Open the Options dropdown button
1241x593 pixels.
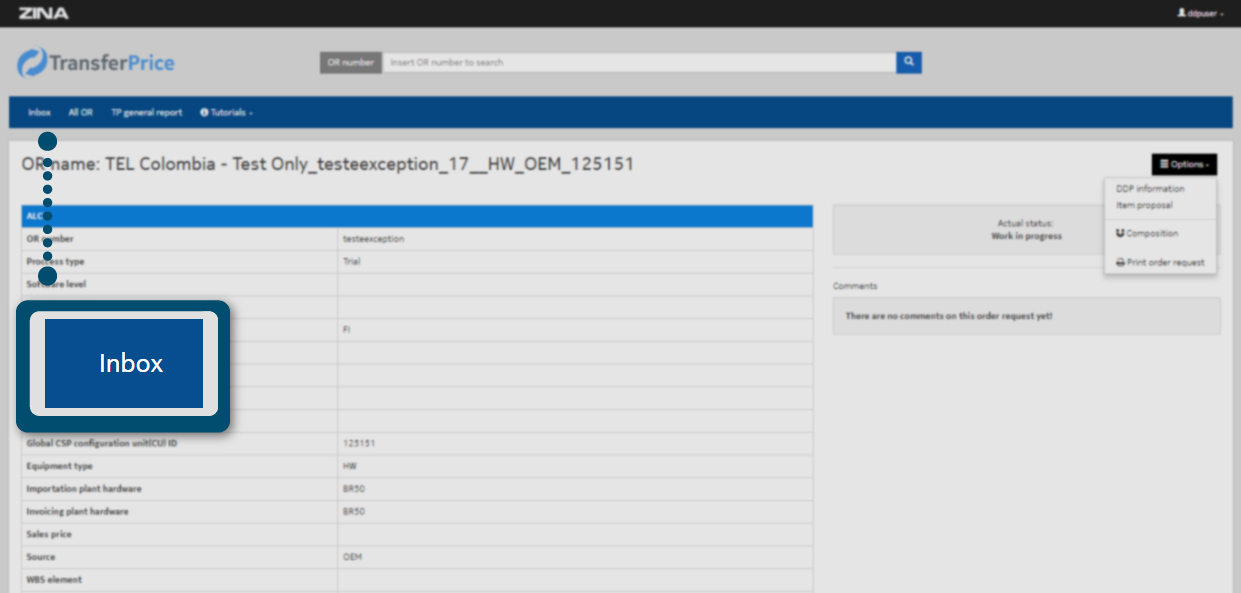[1183, 164]
